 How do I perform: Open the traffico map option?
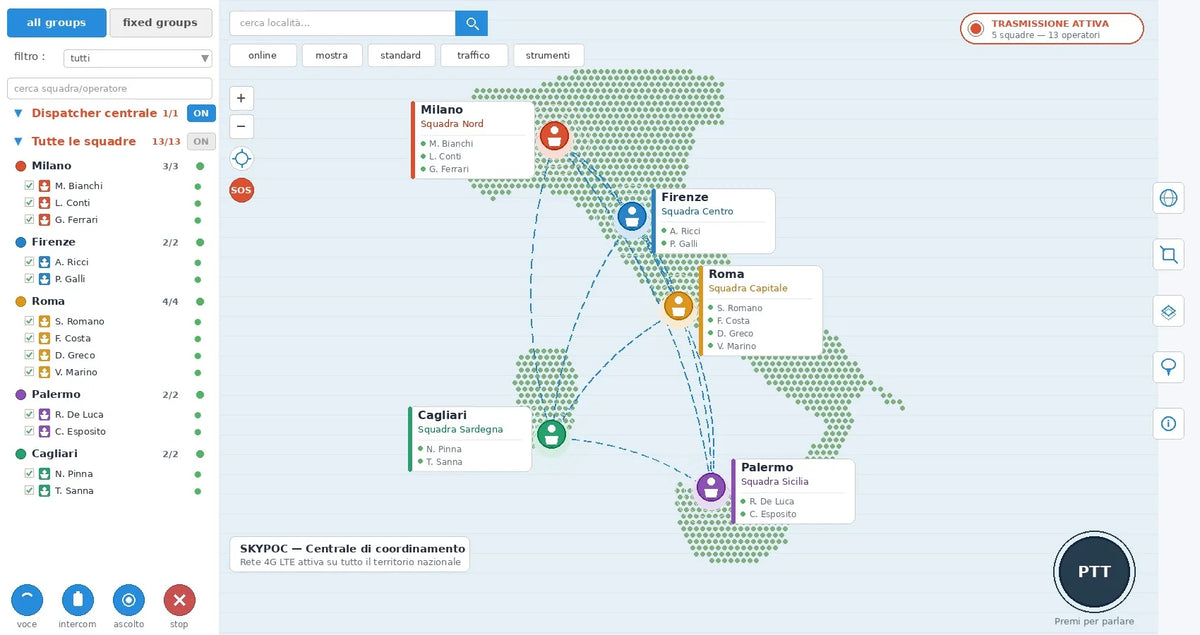click(474, 55)
